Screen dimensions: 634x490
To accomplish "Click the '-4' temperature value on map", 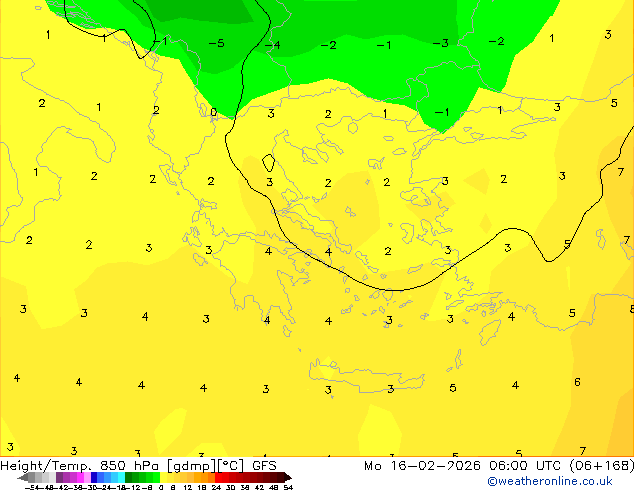I will pos(273,44).
